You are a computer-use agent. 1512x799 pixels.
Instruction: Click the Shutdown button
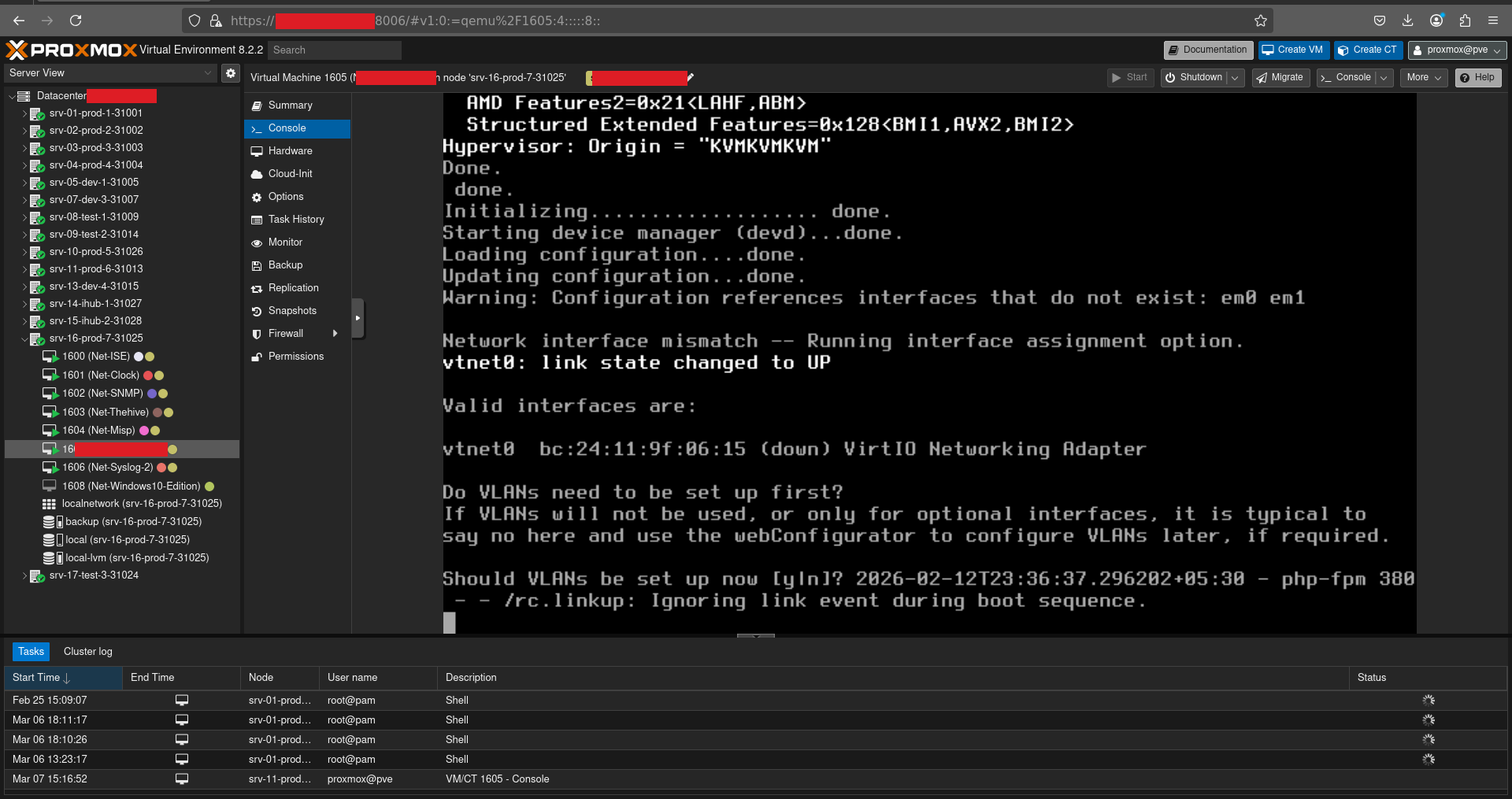coord(1194,78)
